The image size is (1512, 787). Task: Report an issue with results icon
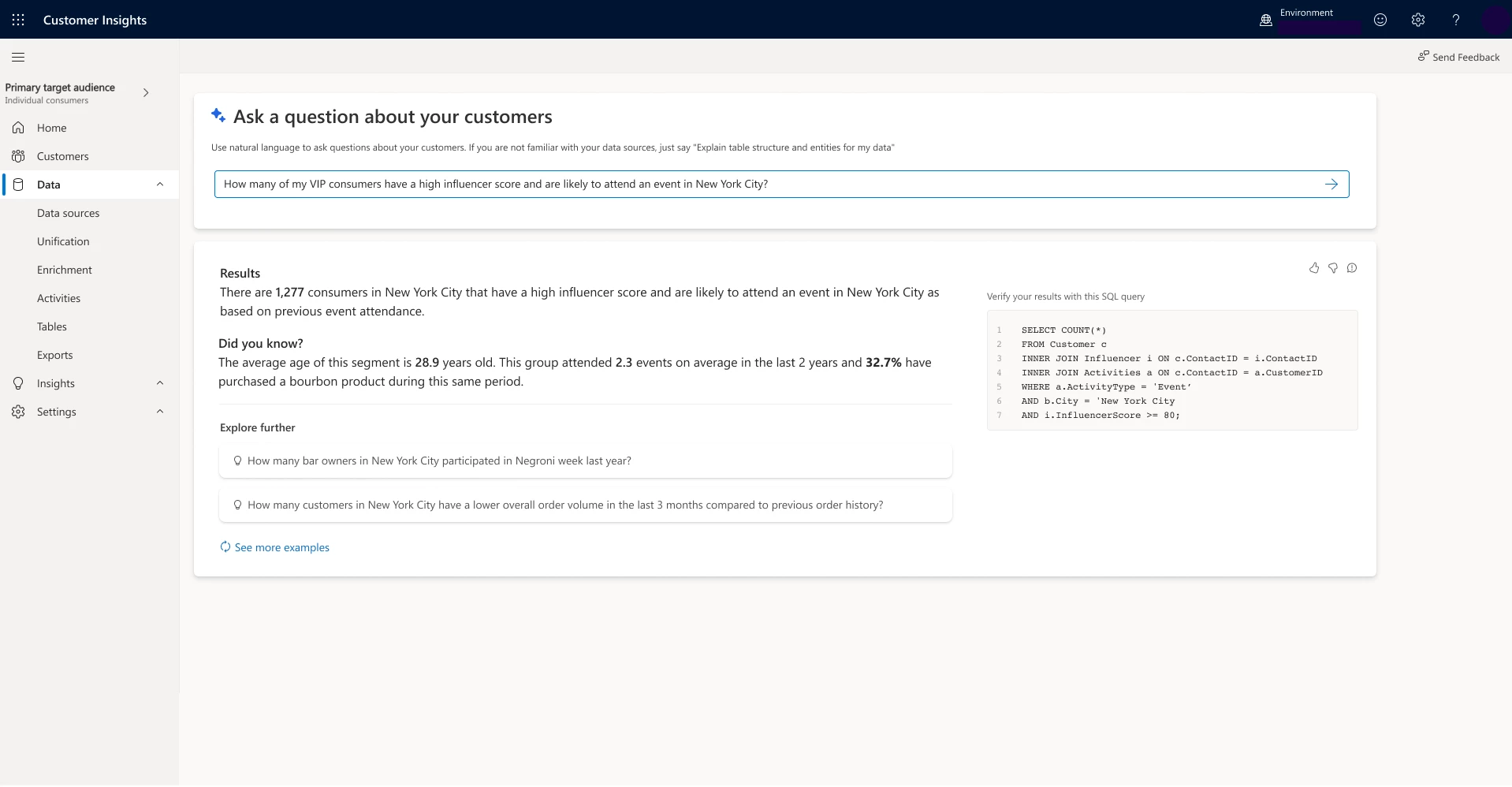tap(1351, 268)
